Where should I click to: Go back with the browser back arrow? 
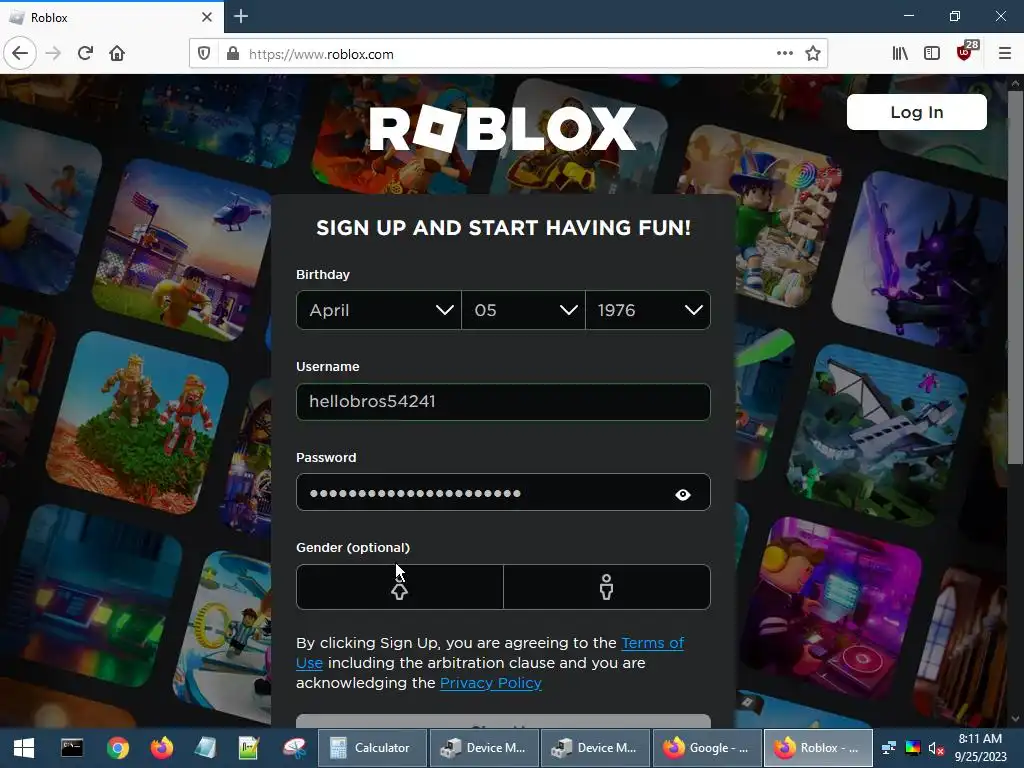pyautogui.click(x=20, y=54)
